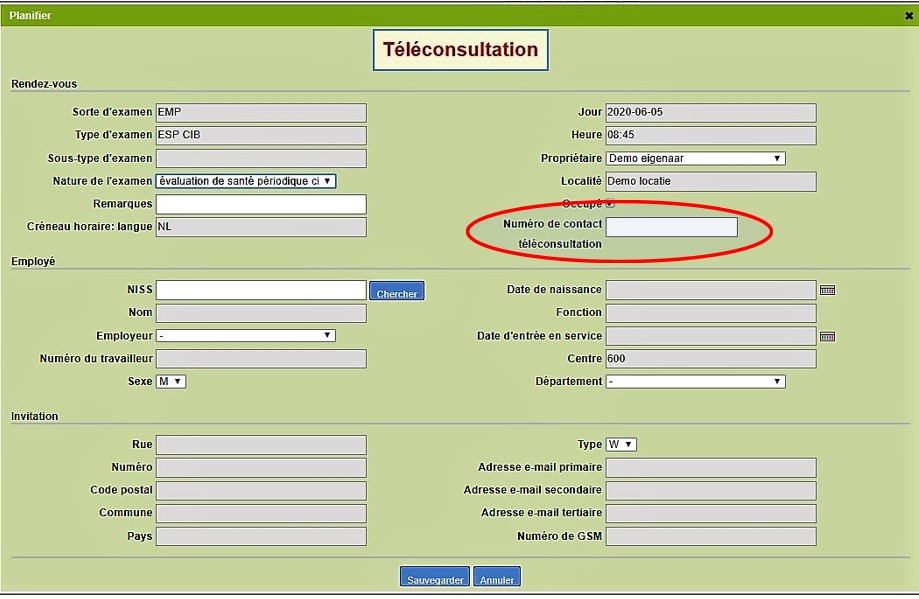Image resolution: width=919 pixels, height=599 pixels.
Task: Click the Centre field showing 600
Action: tap(711, 359)
